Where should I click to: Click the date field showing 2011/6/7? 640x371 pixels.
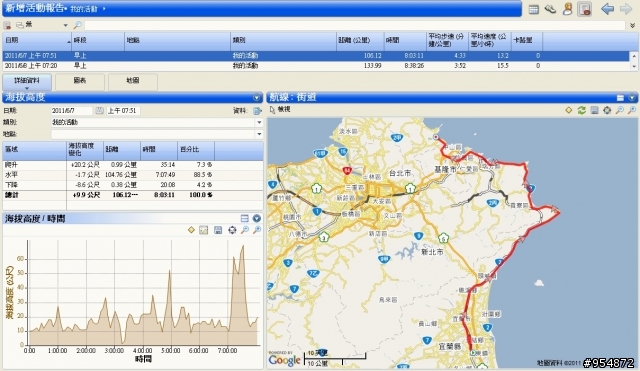pos(72,111)
